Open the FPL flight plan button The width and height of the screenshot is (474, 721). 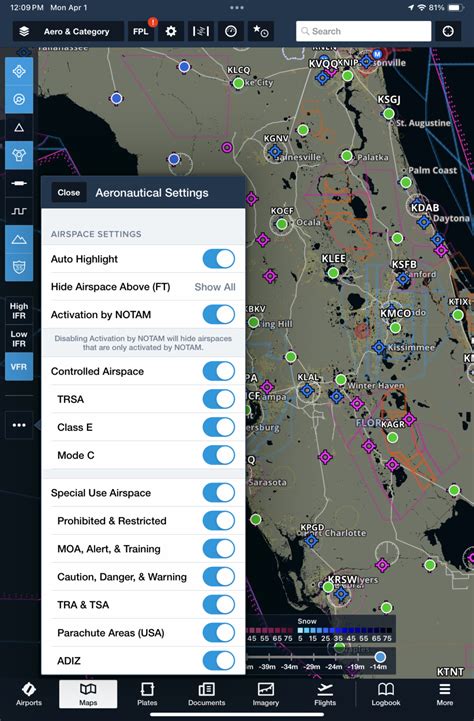point(141,31)
